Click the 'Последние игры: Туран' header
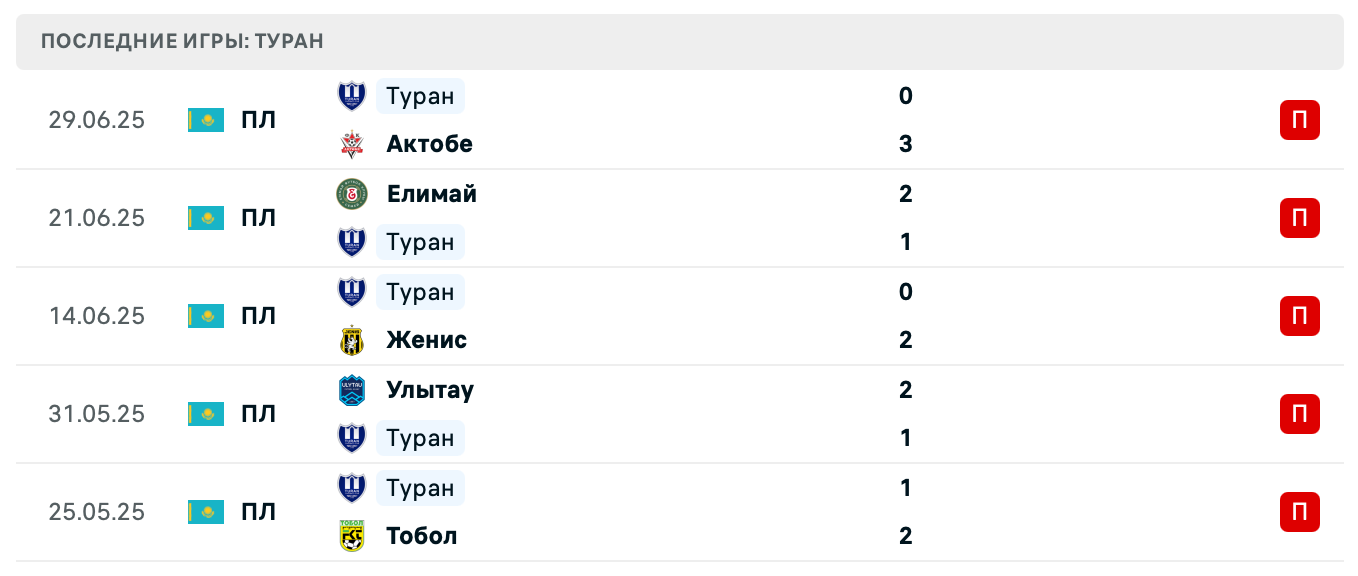Image resolution: width=1358 pixels, height=576 pixels. pyautogui.click(x=183, y=42)
